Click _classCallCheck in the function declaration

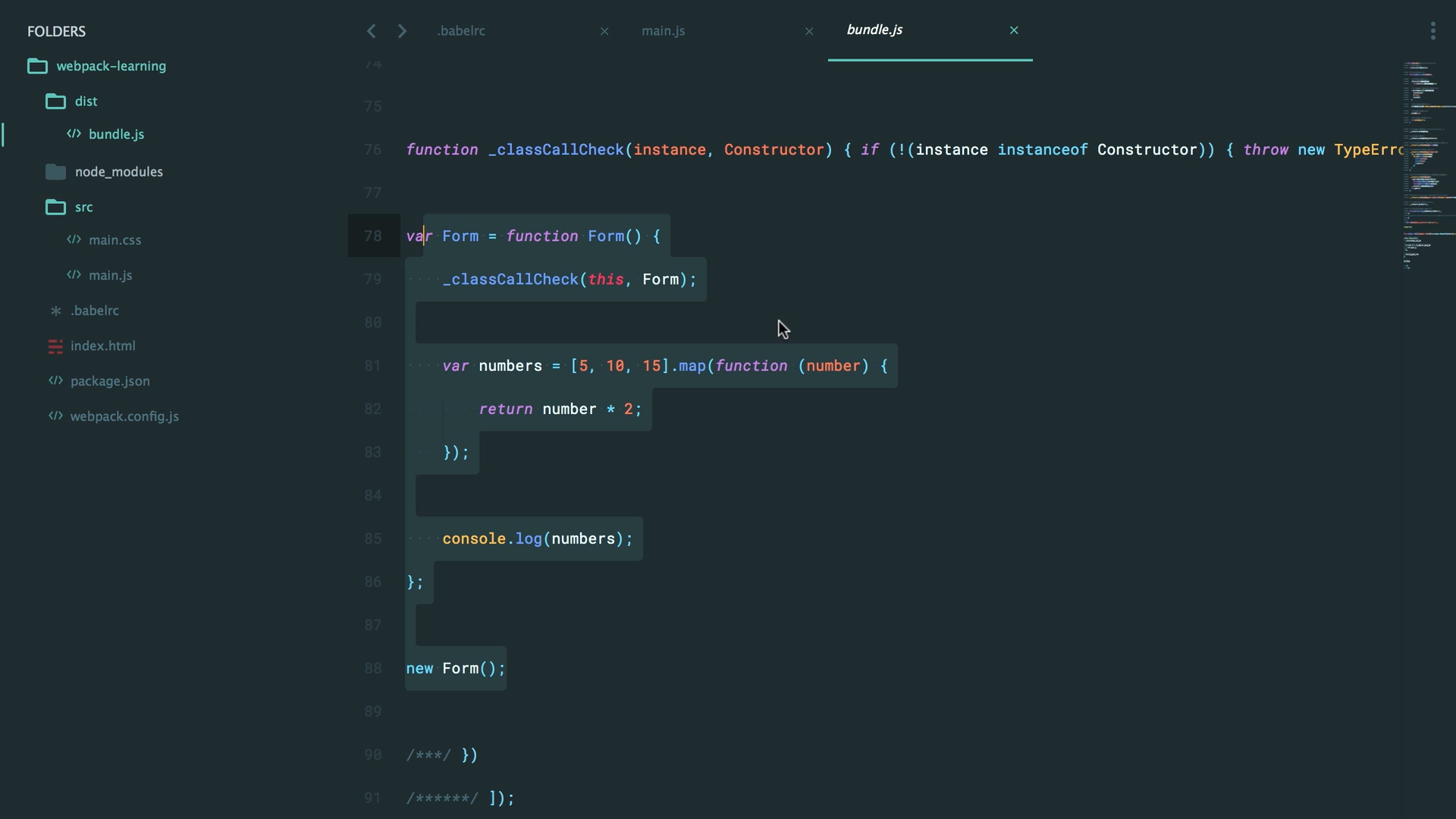coord(556,150)
